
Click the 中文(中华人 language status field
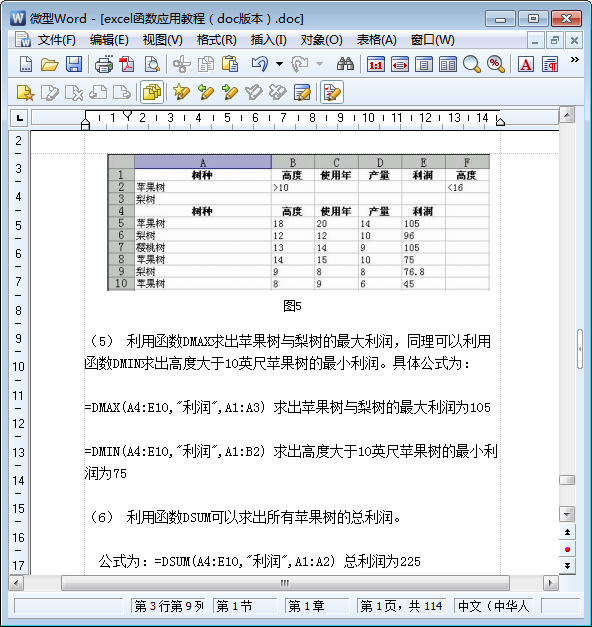[x=494, y=606]
